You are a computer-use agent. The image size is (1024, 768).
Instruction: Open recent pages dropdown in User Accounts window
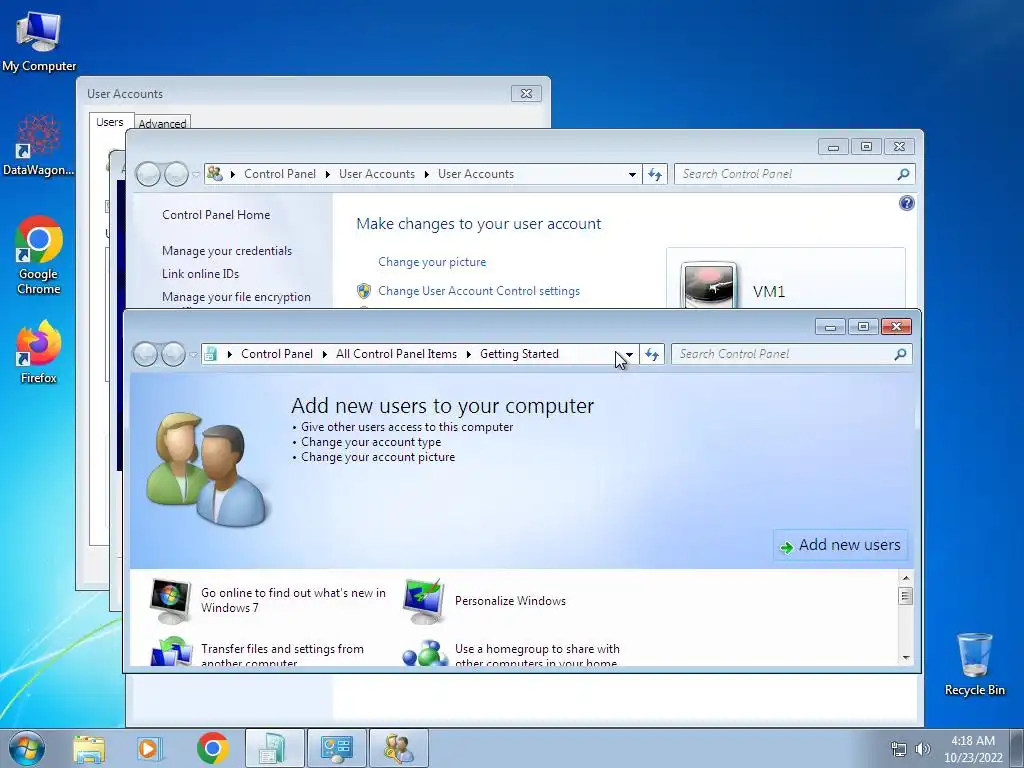tap(197, 175)
